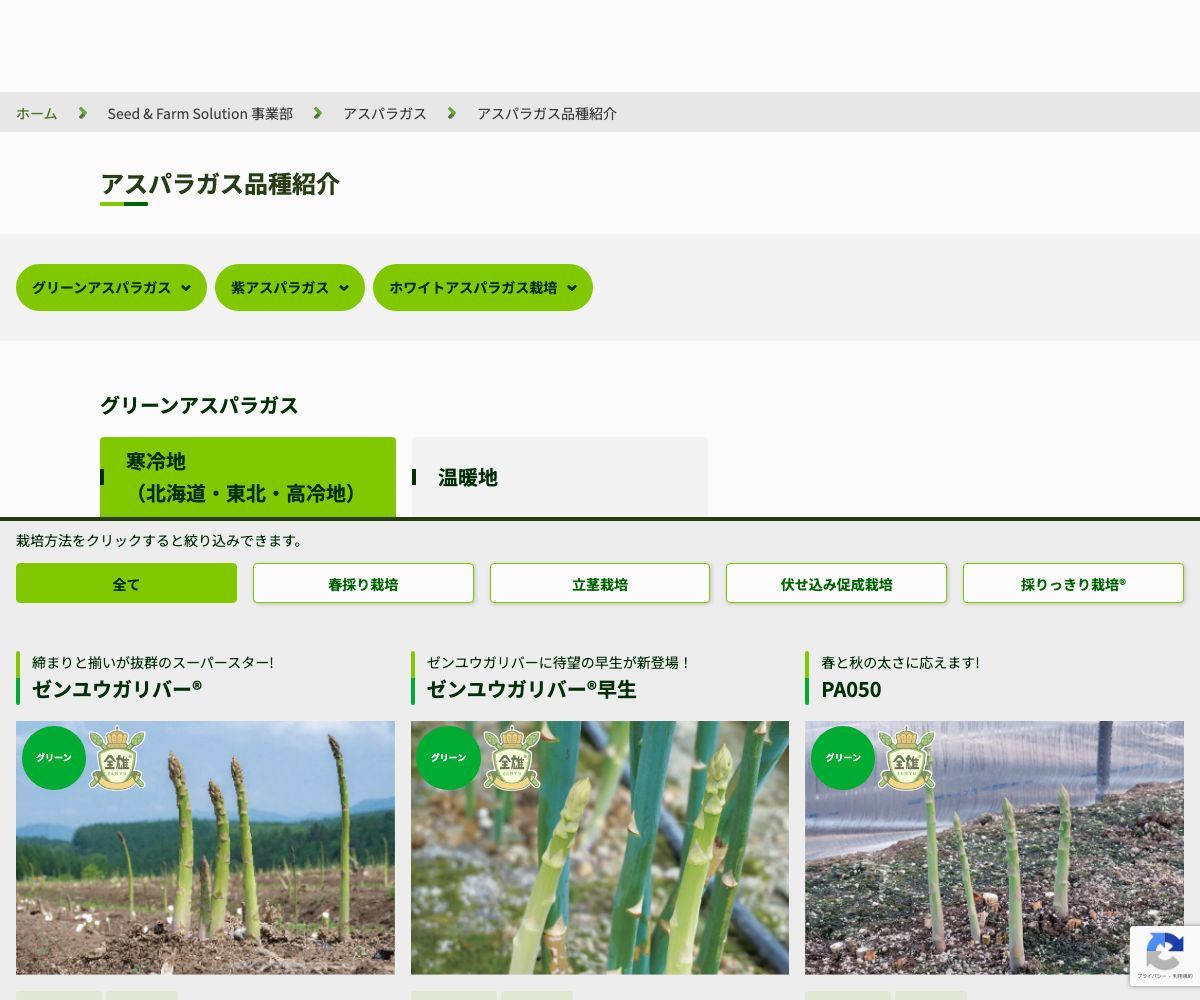Click the breadcrumb arrow after ホーム
The width and height of the screenshot is (1200, 1000).
click(x=81, y=113)
